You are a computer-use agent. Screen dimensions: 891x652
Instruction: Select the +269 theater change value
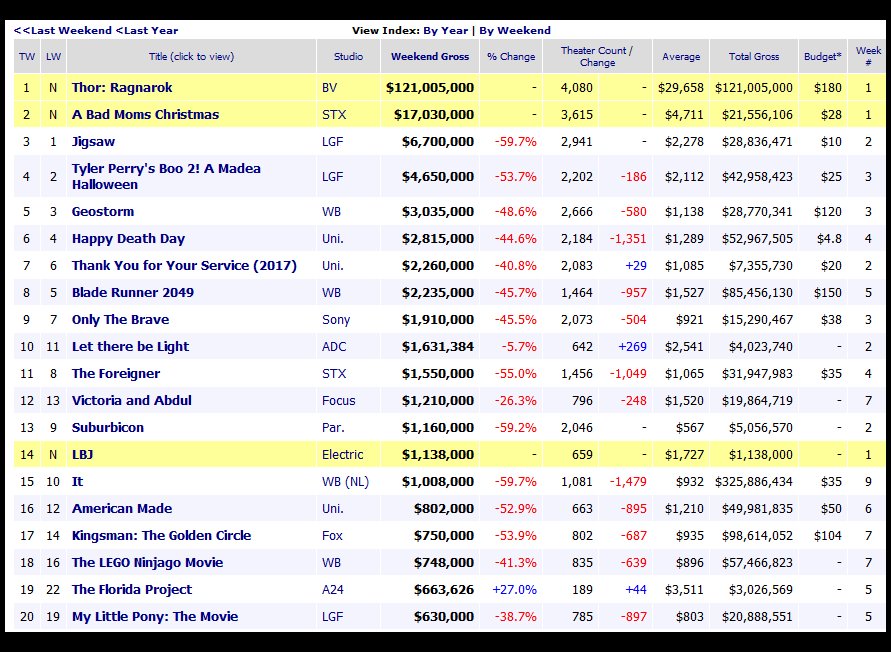click(x=632, y=347)
